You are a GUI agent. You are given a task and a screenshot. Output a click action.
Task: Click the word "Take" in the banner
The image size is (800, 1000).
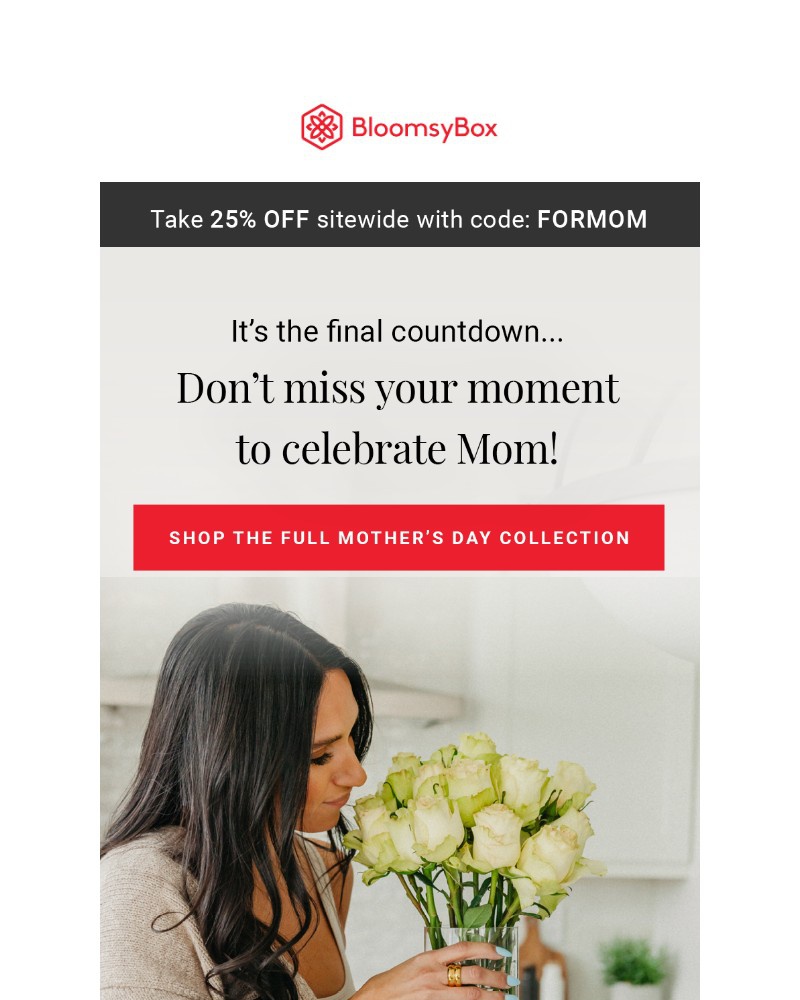pos(176,219)
